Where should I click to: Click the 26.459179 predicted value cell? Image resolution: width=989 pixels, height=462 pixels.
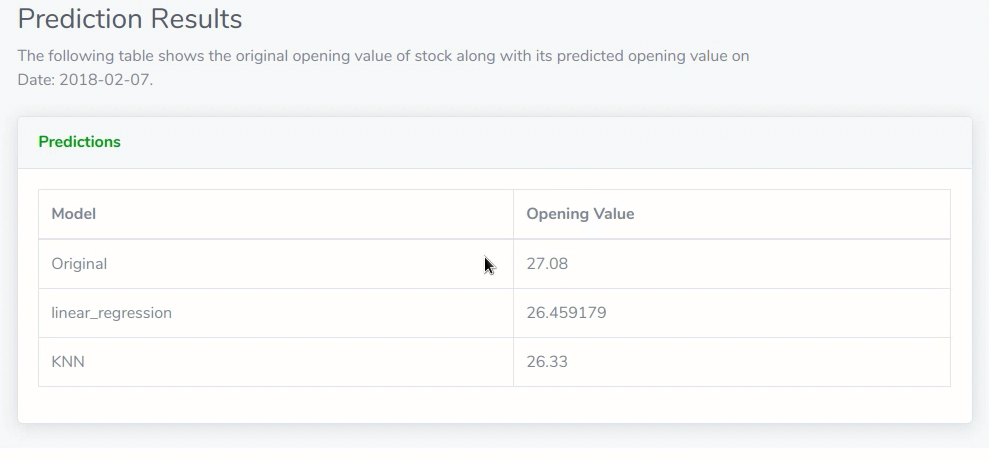click(x=566, y=313)
